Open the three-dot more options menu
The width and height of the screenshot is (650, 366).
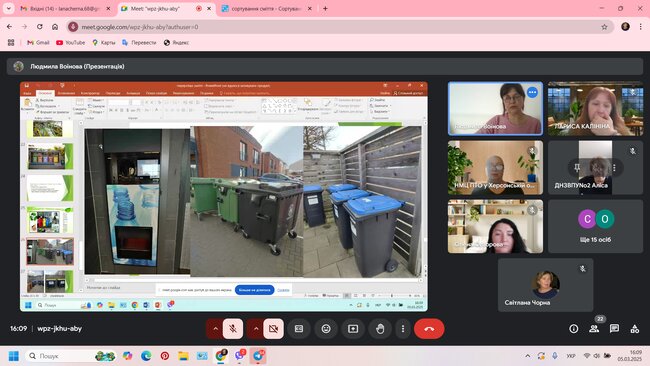tap(403, 329)
